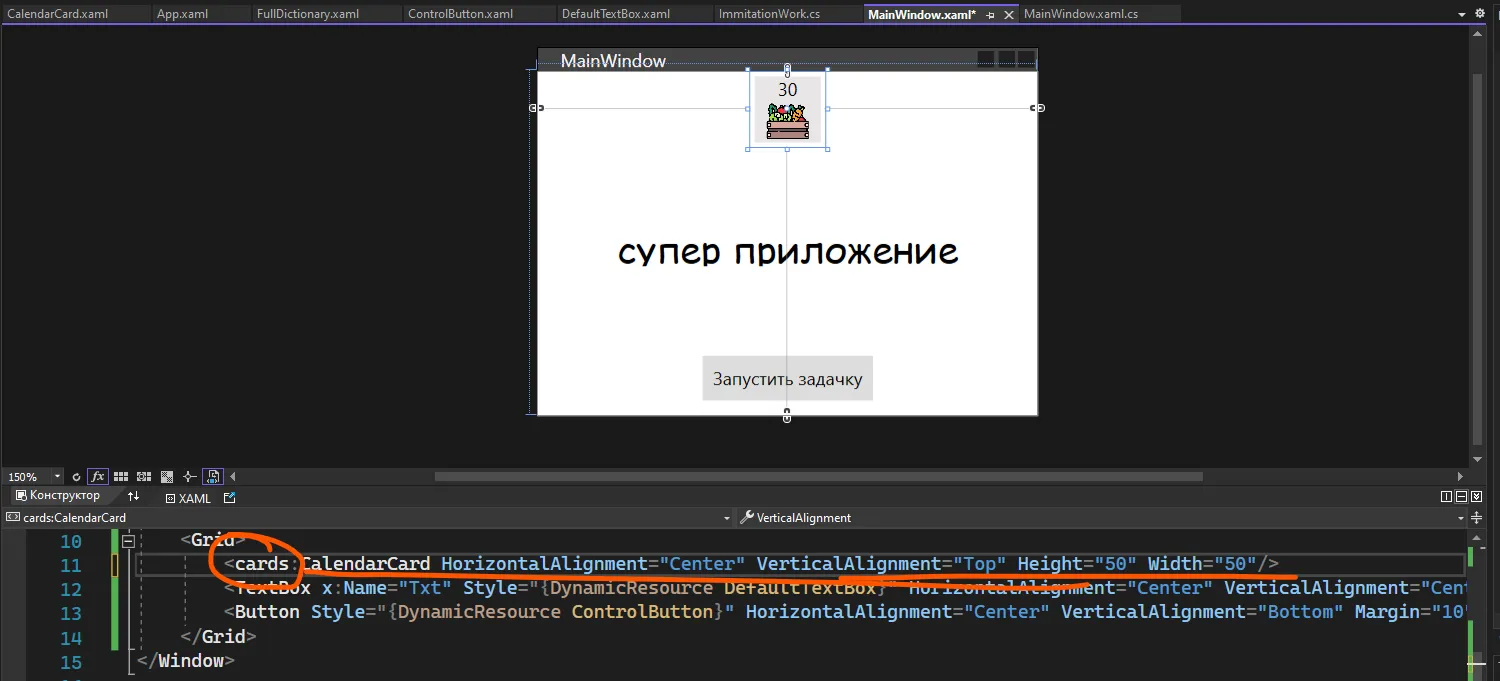Screen dimensions: 1500x681
Task: Click the designer scroll down arrow
Action: [x=1477, y=459]
